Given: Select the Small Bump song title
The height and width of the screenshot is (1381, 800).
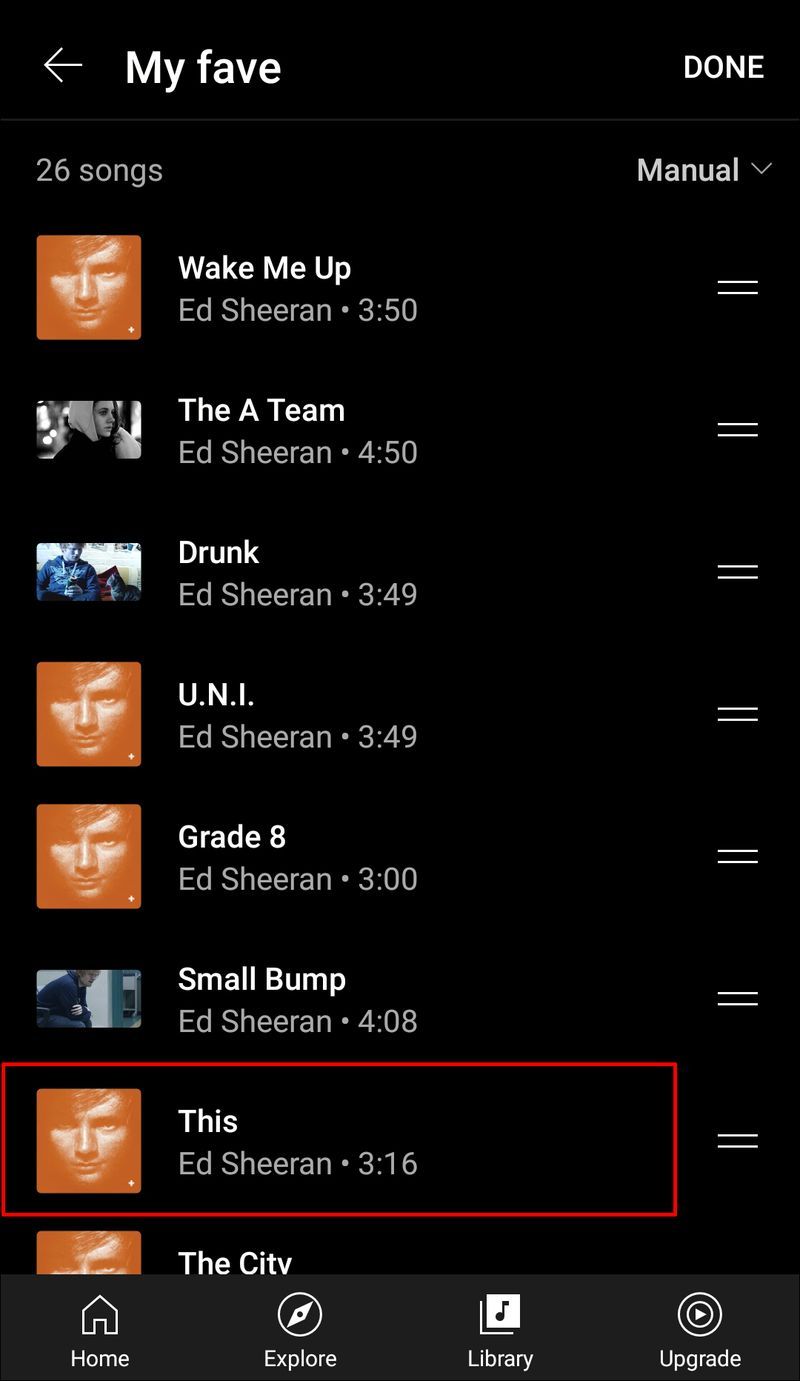Looking at the screenshot, I should point(262,979).
